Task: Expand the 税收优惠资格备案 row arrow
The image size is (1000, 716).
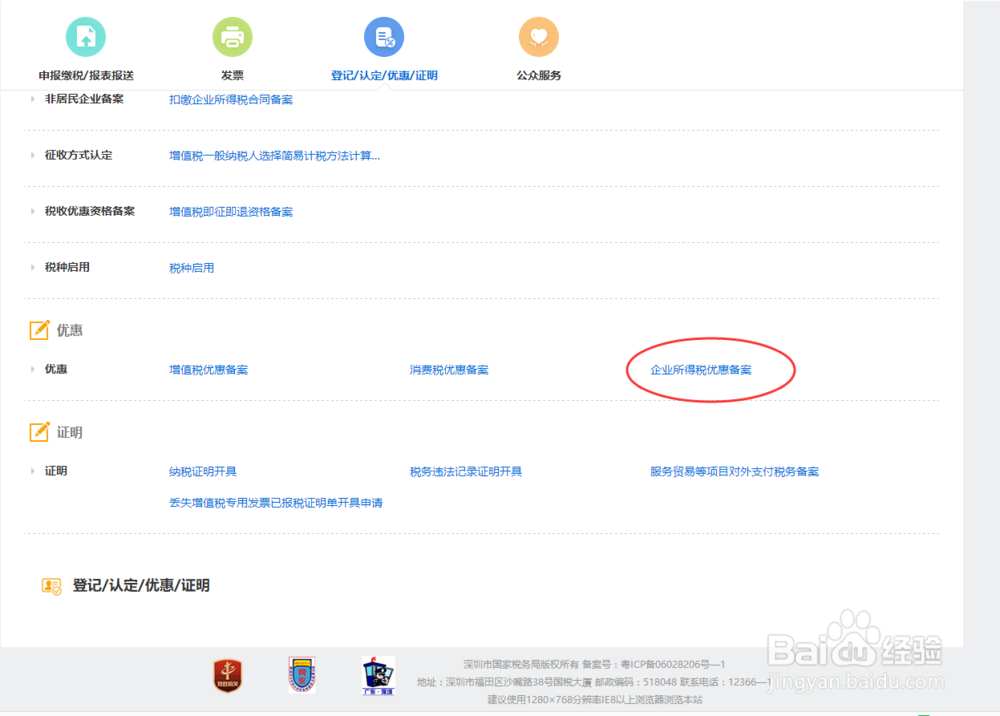Action: coord(33,211)
